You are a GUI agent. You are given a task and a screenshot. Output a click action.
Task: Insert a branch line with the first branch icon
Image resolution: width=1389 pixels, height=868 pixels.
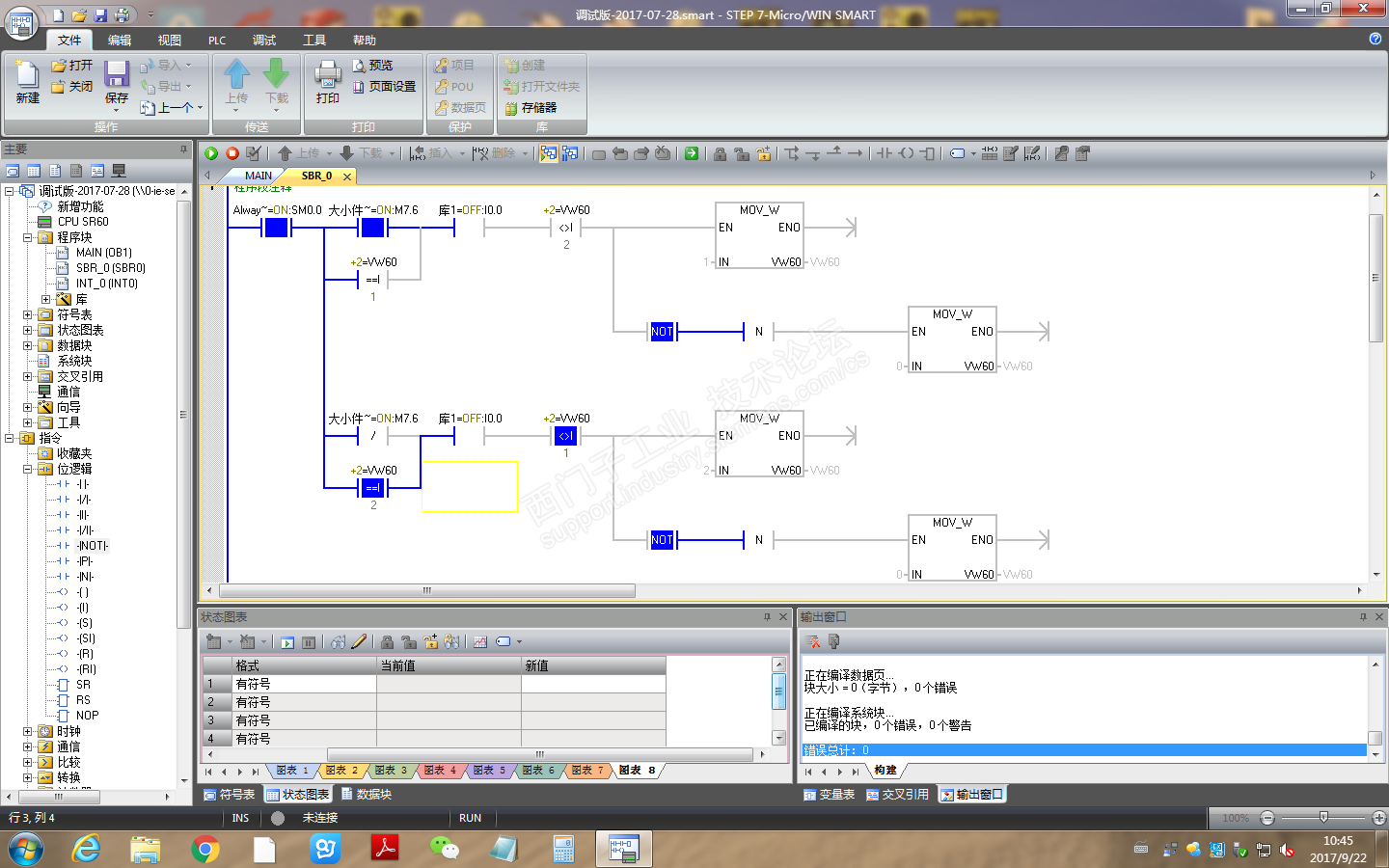tap(792, 153)
